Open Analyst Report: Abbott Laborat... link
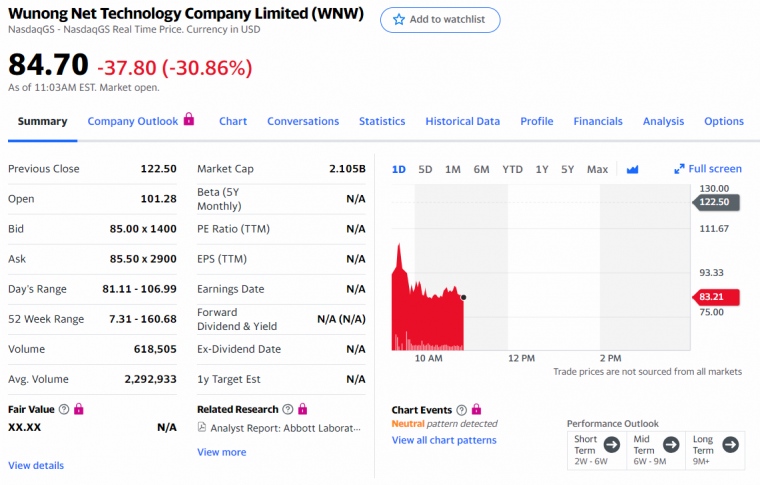760x485 pixels. [x=285, y=428]
